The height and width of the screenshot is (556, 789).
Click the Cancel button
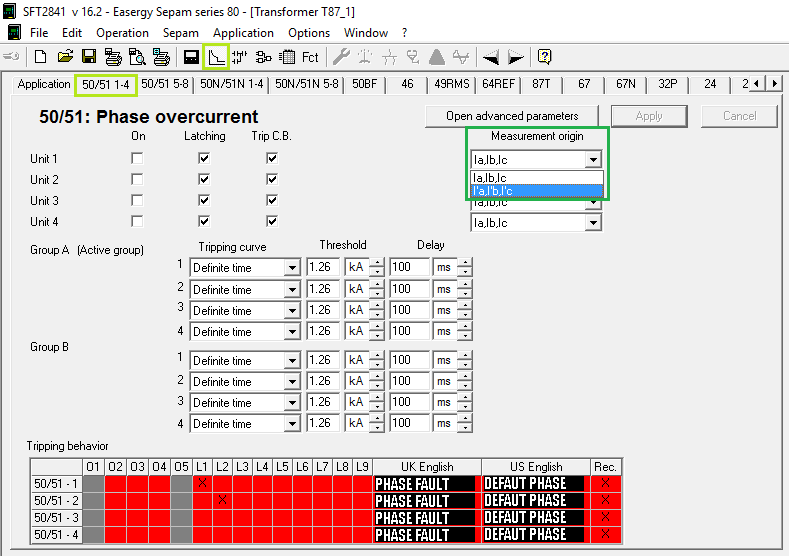click(x=739, y=116)
